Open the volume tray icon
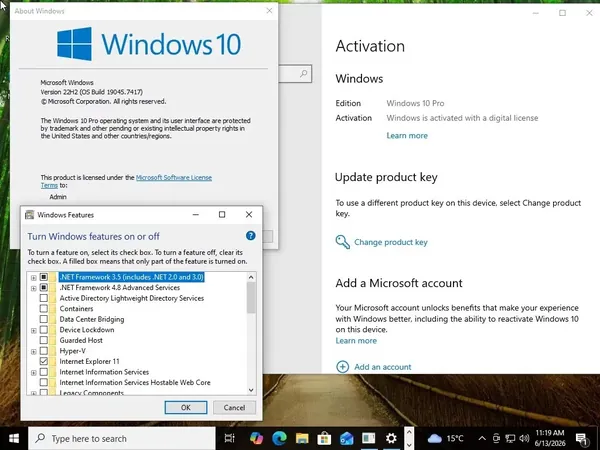Viewport: 600px width, 450px height. click(x=524, y=439)
